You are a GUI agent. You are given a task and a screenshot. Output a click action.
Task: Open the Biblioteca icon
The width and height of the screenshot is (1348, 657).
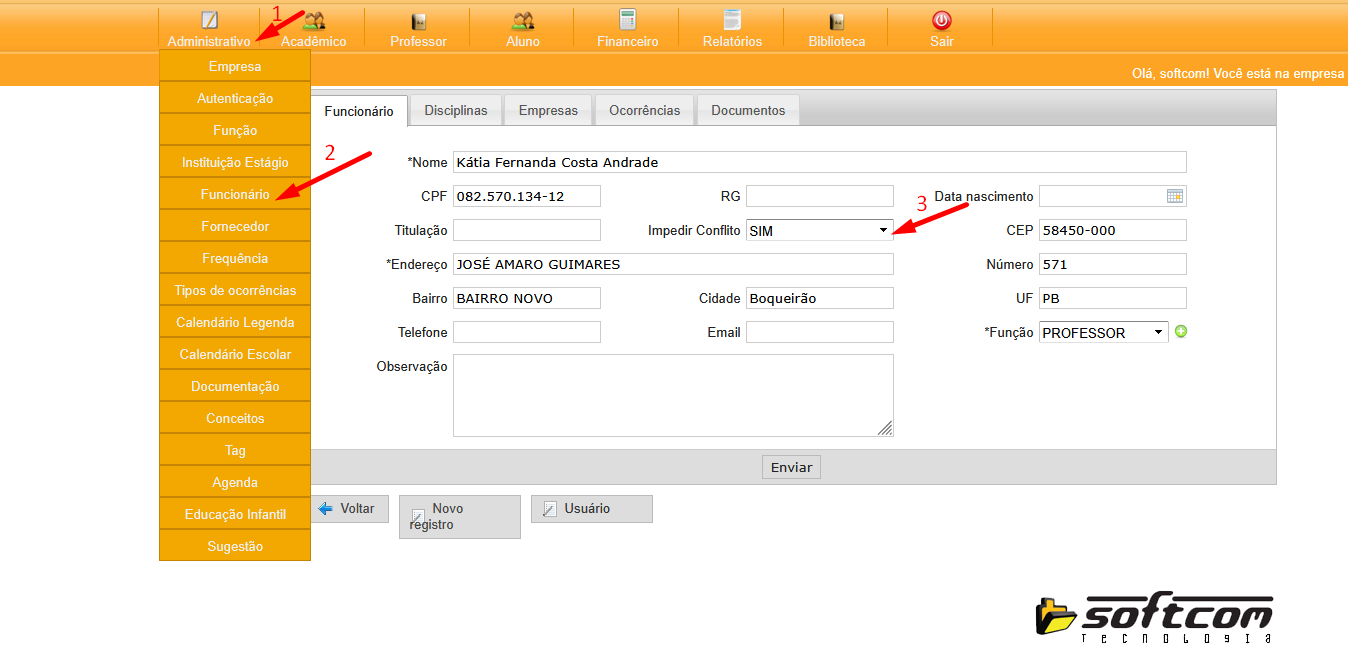coord(837,21)
